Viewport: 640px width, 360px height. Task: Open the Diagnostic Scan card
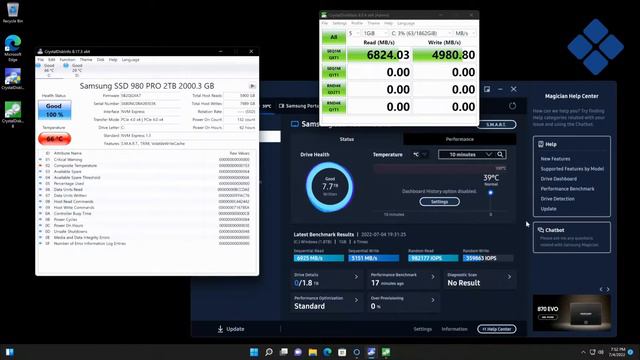[480, 280]
